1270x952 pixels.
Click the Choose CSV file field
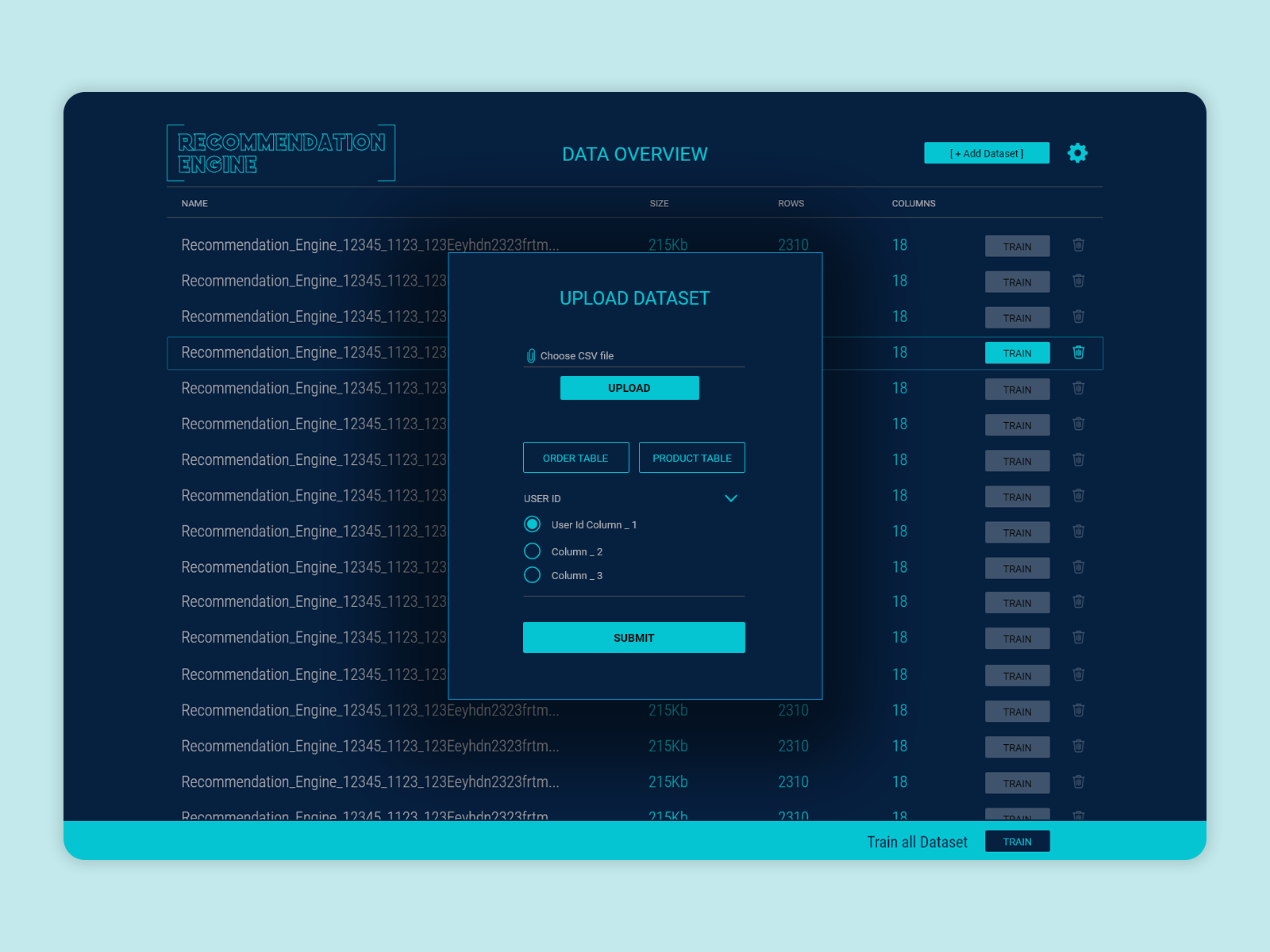(x=634, y=356)
